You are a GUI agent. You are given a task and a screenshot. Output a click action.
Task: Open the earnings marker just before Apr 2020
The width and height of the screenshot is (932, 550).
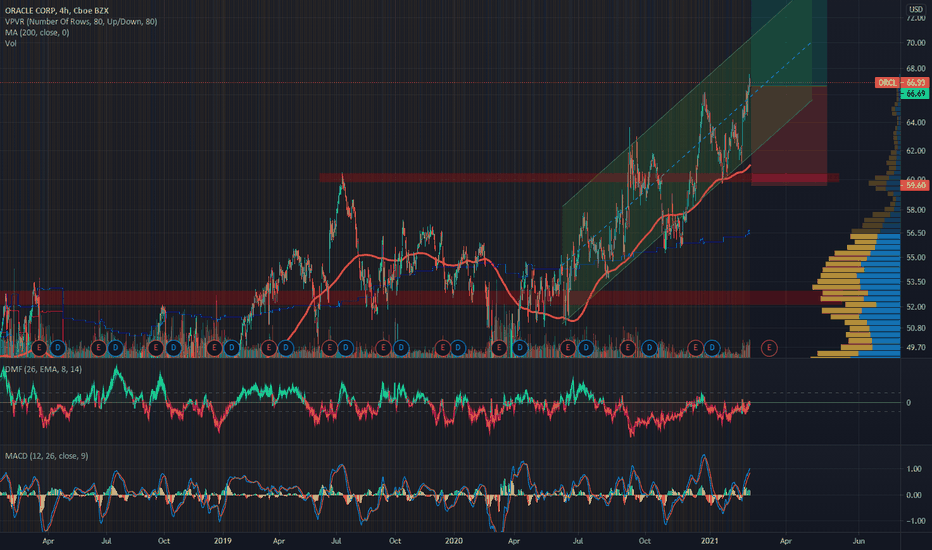coord(499,348)
